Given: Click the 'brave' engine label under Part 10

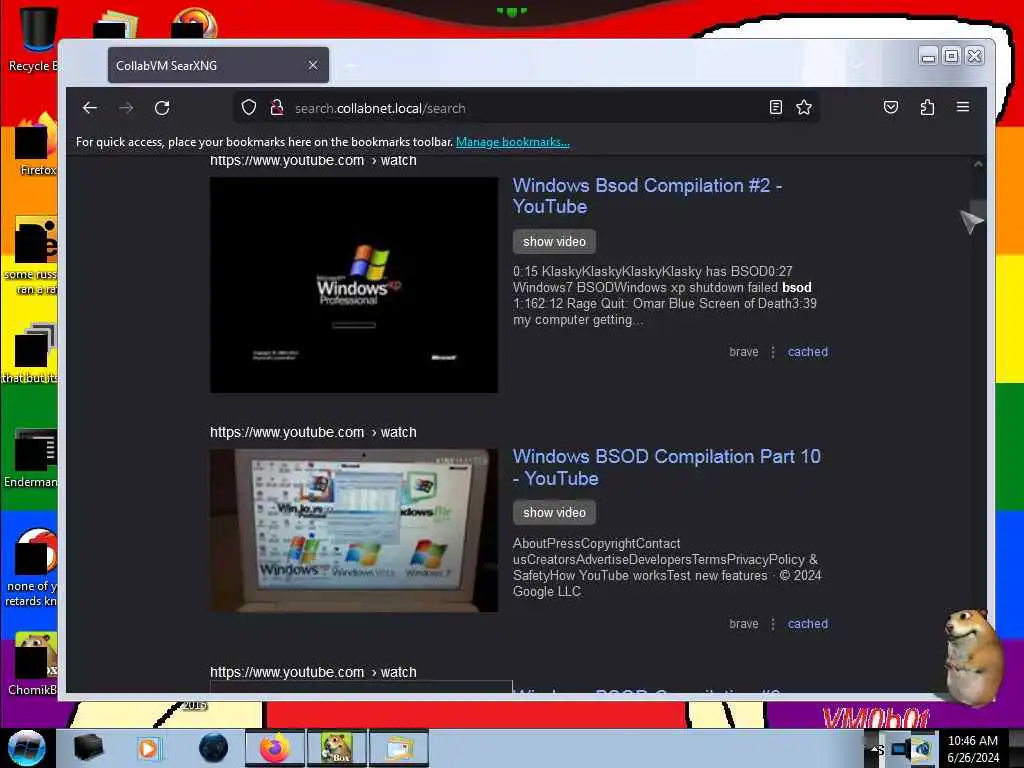Looking at the screenshot, I should [x=744, y=624].
